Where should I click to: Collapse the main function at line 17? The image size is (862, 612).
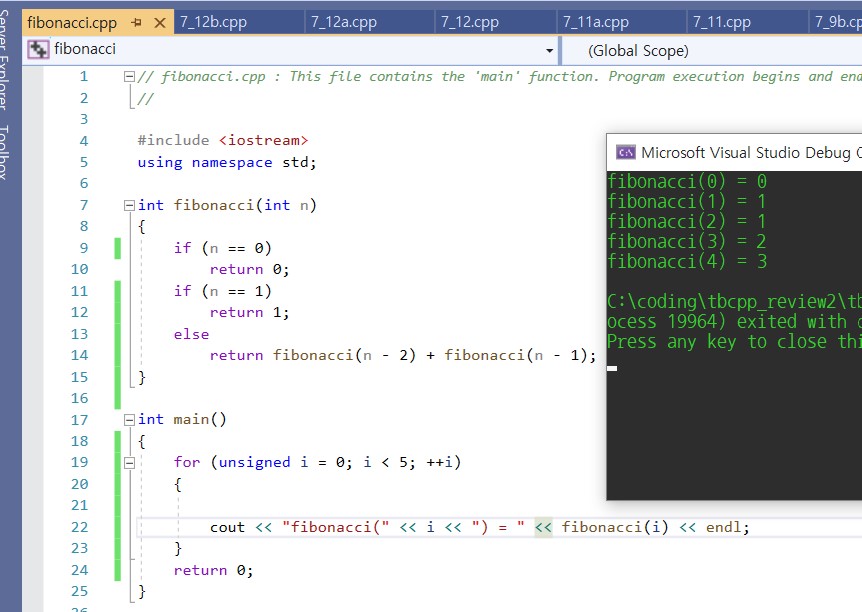pyautogui.click(x=129, y=420)
